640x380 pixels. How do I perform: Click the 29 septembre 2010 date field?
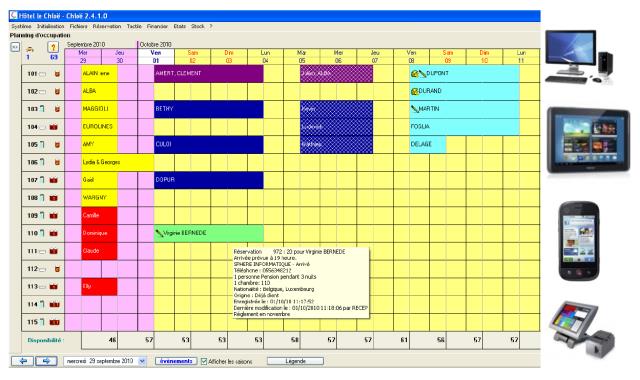[x=101, y=361]
